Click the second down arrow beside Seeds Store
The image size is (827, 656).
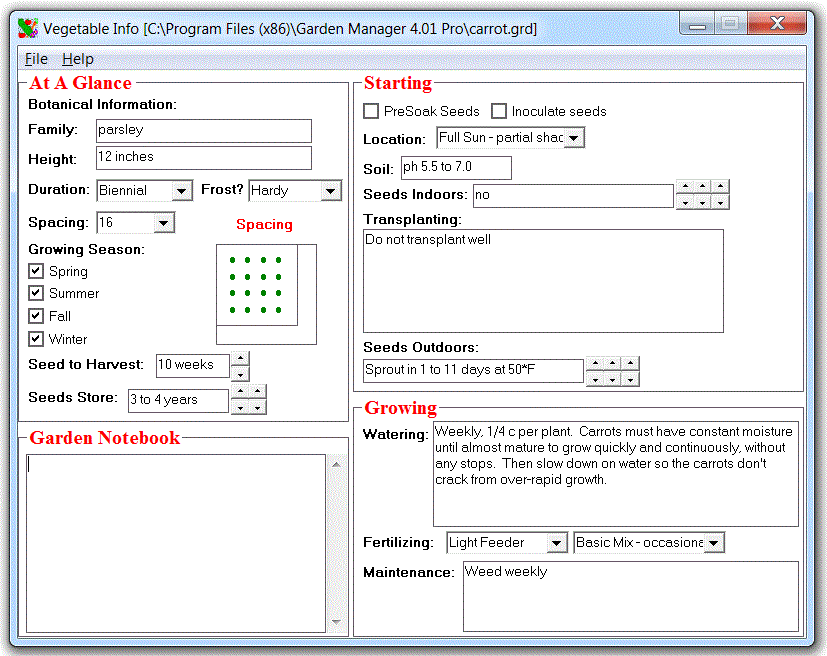pos(257,408)
